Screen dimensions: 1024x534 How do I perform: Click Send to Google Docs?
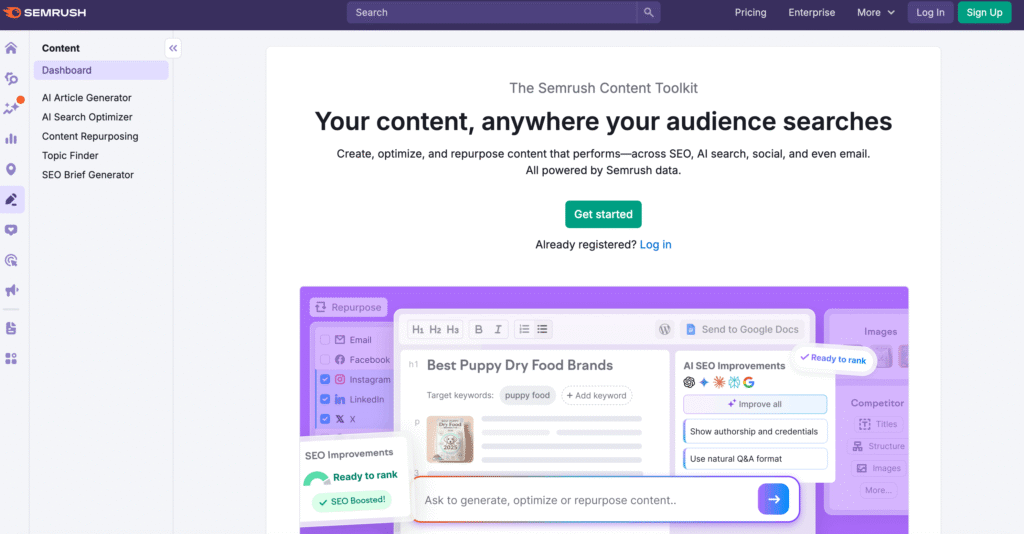tap(742, 330)
